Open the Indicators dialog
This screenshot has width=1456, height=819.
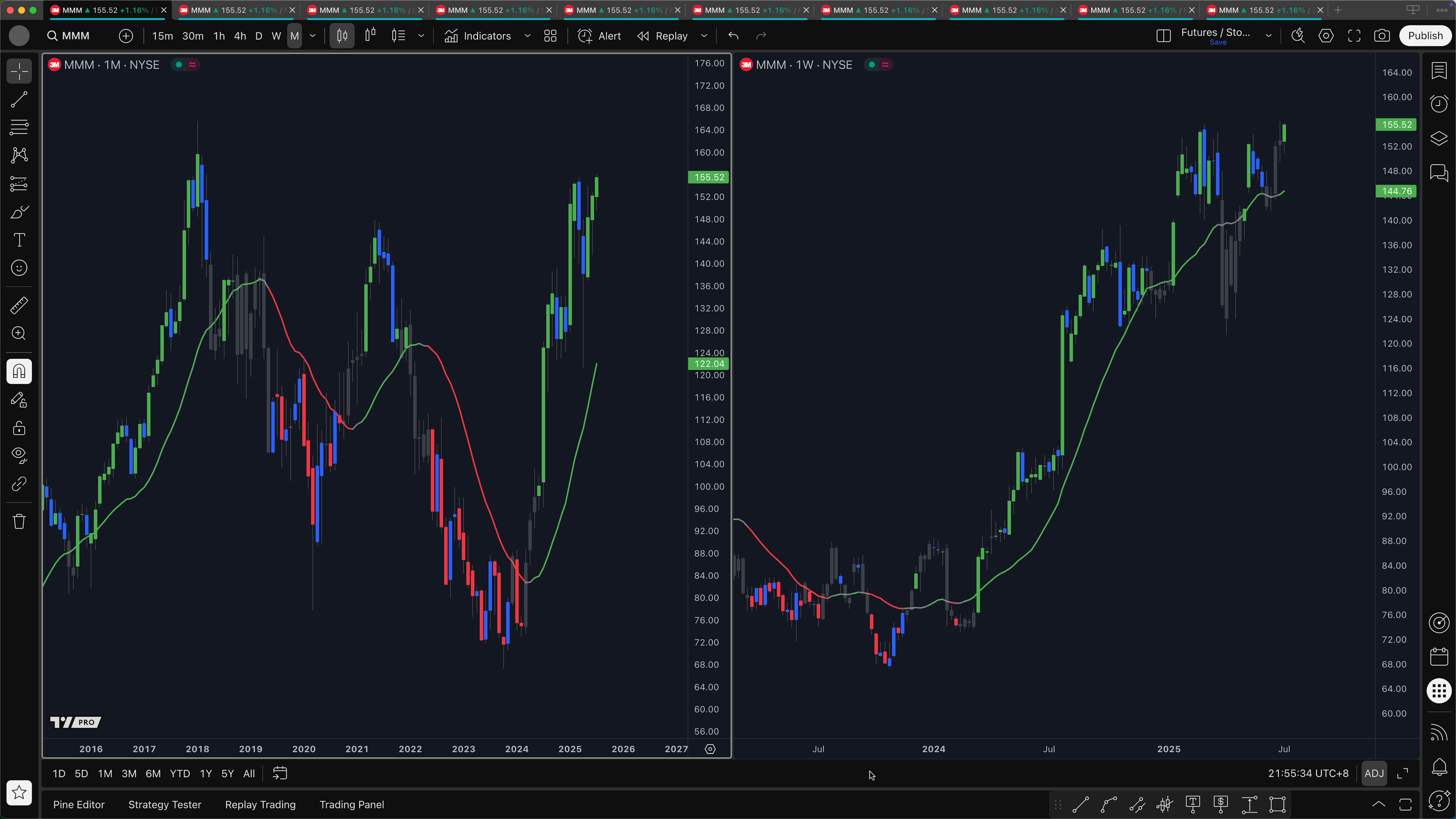(478, 36)
